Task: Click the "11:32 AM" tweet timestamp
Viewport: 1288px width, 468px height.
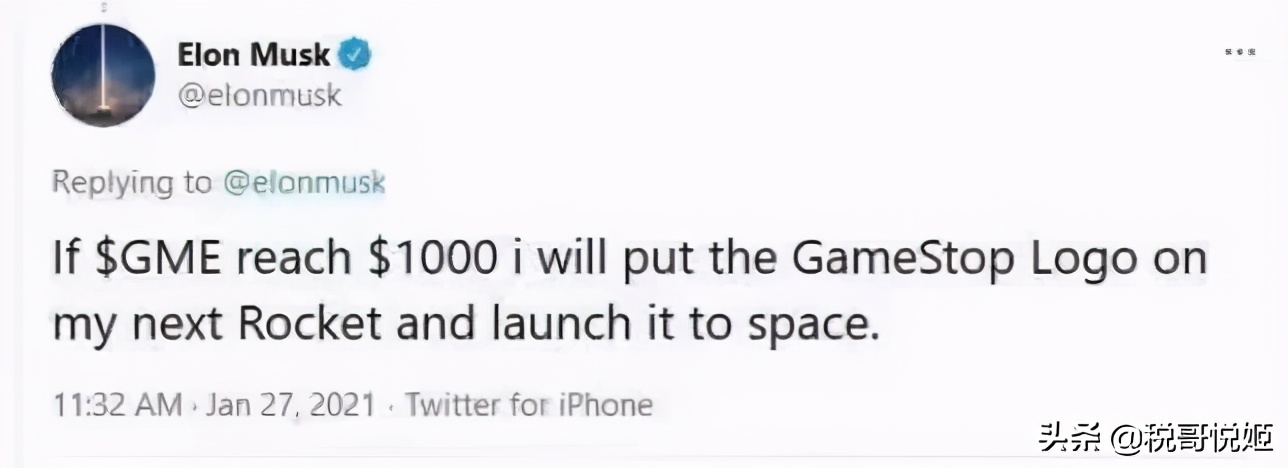Action: click(x=117, y=405)
